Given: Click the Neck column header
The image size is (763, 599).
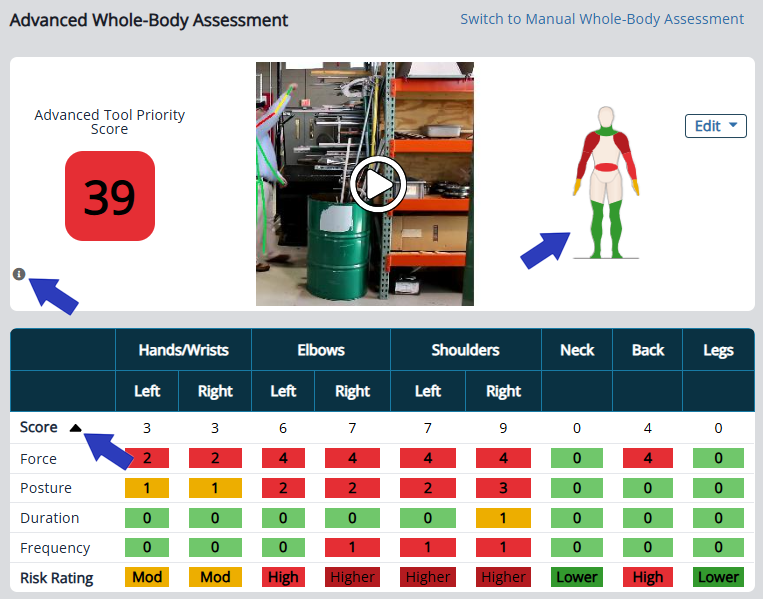Looking at the screenshot, I should [x=577, y=350].
